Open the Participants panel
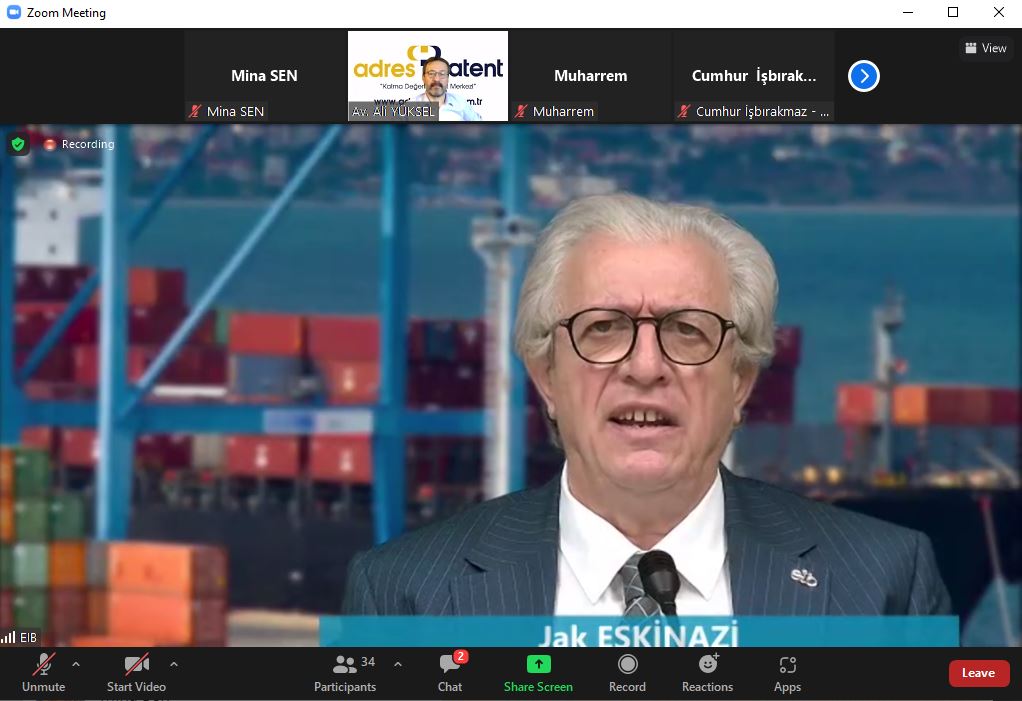The width and height of the screenshot is (1022, 701). pyautogui.click(x=345, y=673)
